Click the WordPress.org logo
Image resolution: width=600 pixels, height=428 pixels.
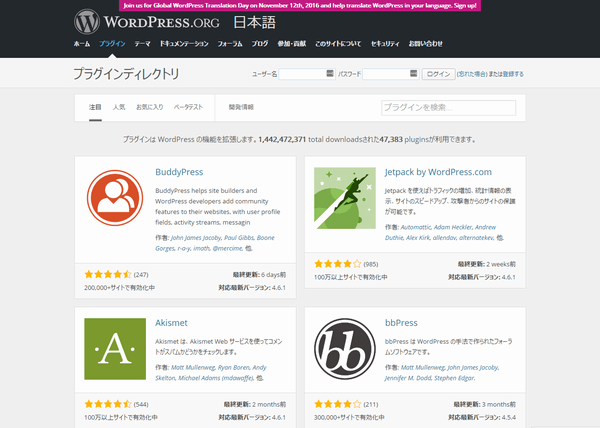[147, 22]
